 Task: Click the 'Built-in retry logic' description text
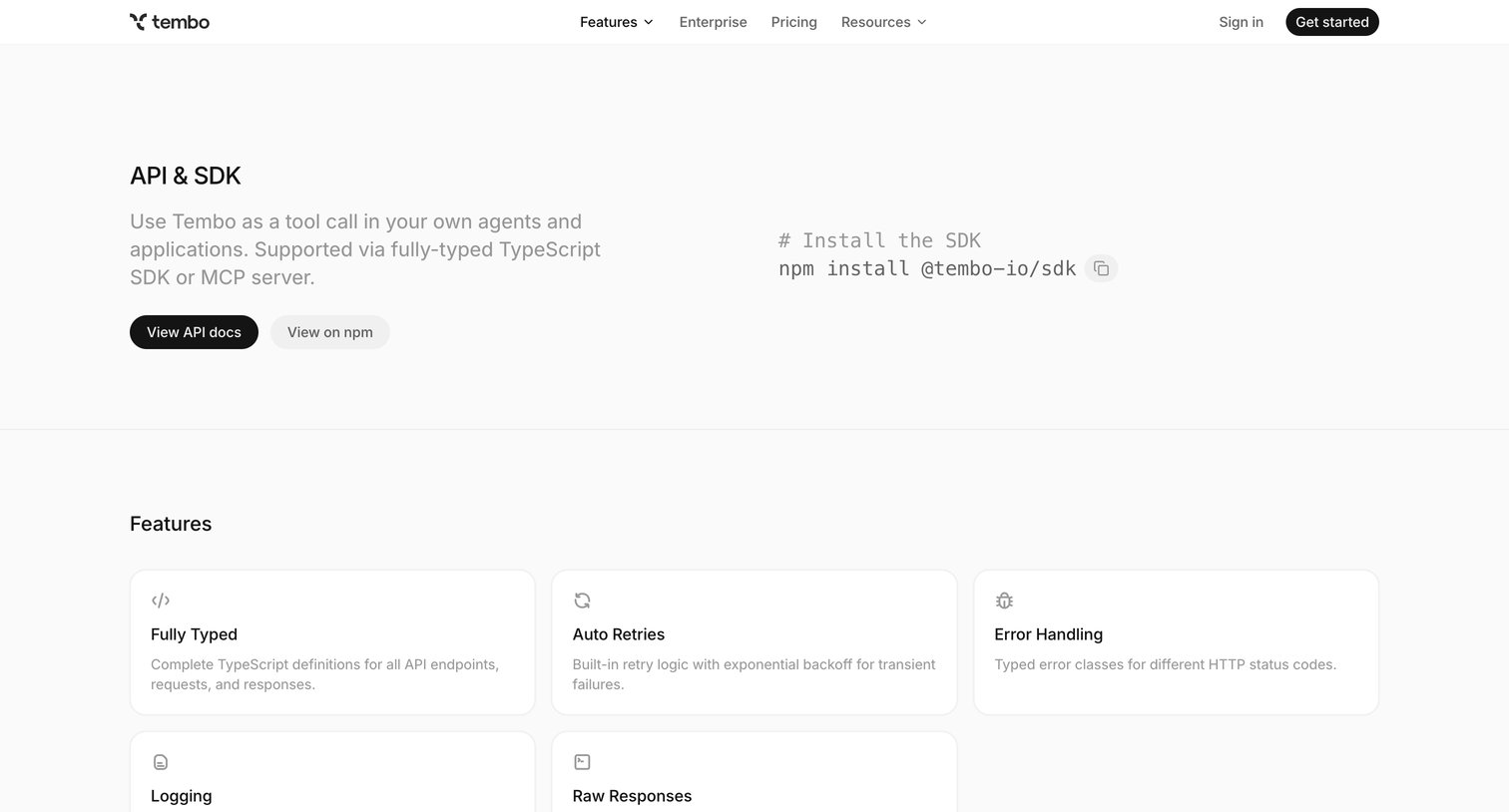[x=754, y=674]
